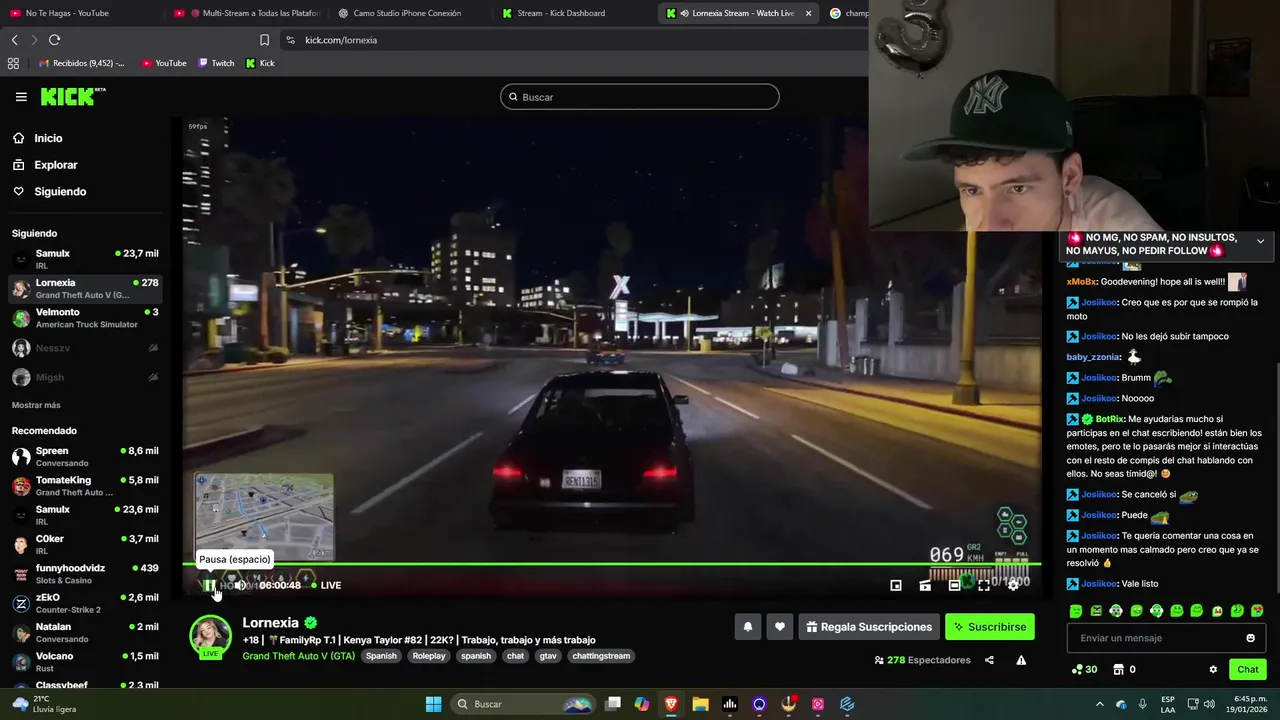Open Explorar in sidebar
Image resolution: width=1280 pixels, height=720 pixels.
coord(55,165)
